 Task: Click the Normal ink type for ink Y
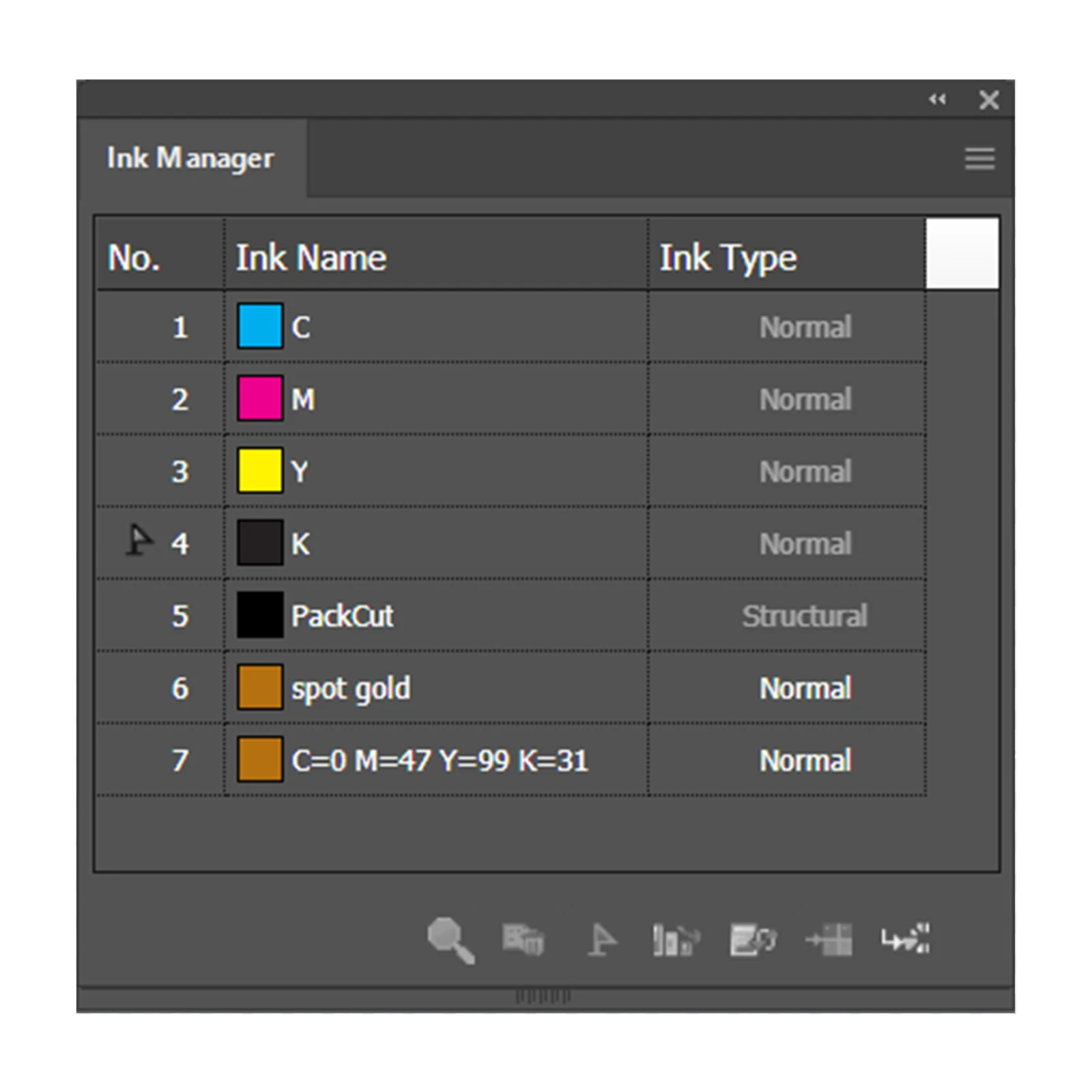coord(805,472)
